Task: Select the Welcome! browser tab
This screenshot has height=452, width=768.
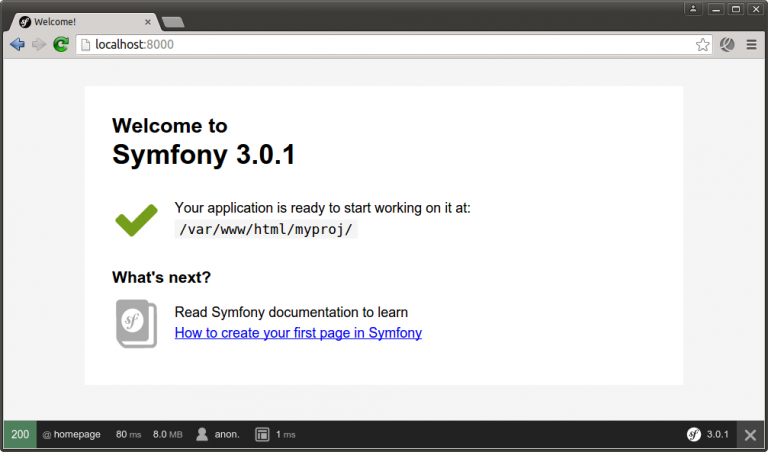Action: pyautogui.click(x=80, y=21)
